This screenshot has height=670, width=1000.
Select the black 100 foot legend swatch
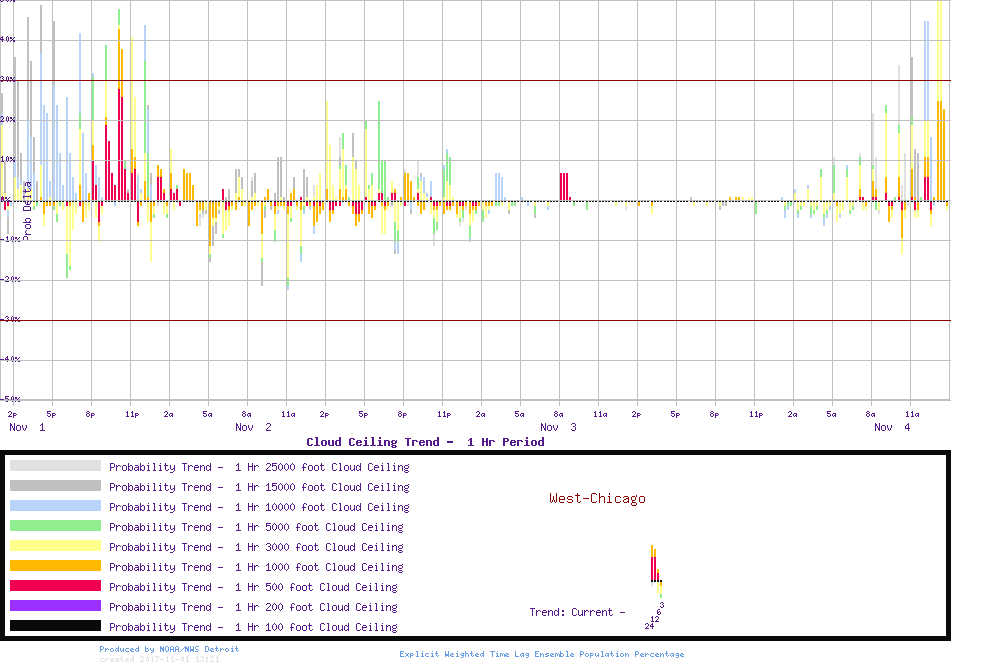pyautogui.click(x=55, y=626)
